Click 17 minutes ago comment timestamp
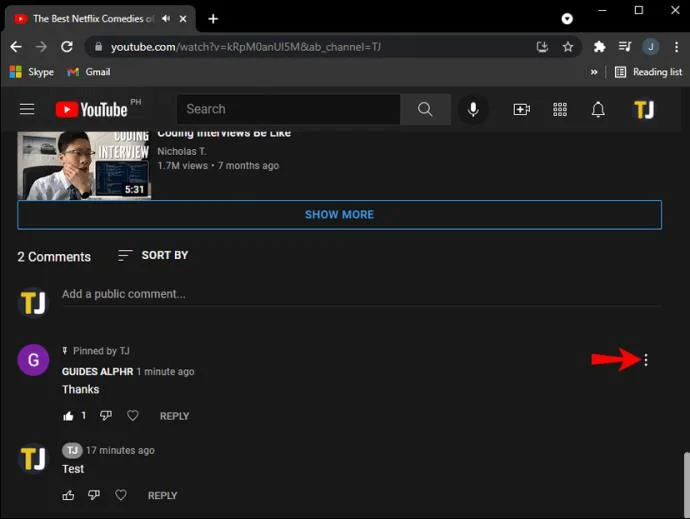Viewport: 690px width, 519px height. coord(120,451)
